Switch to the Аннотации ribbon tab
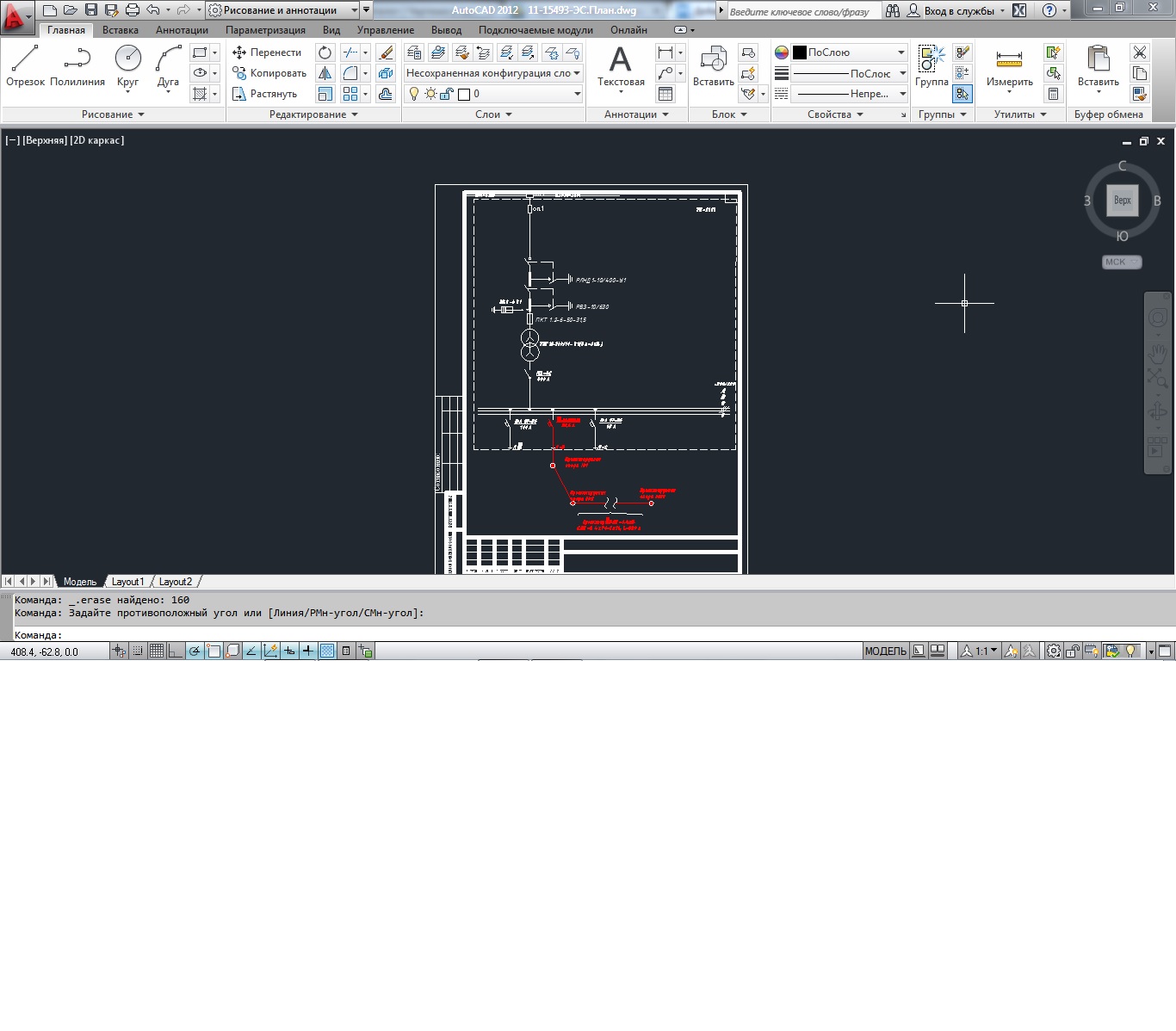 tap(182, 30)
